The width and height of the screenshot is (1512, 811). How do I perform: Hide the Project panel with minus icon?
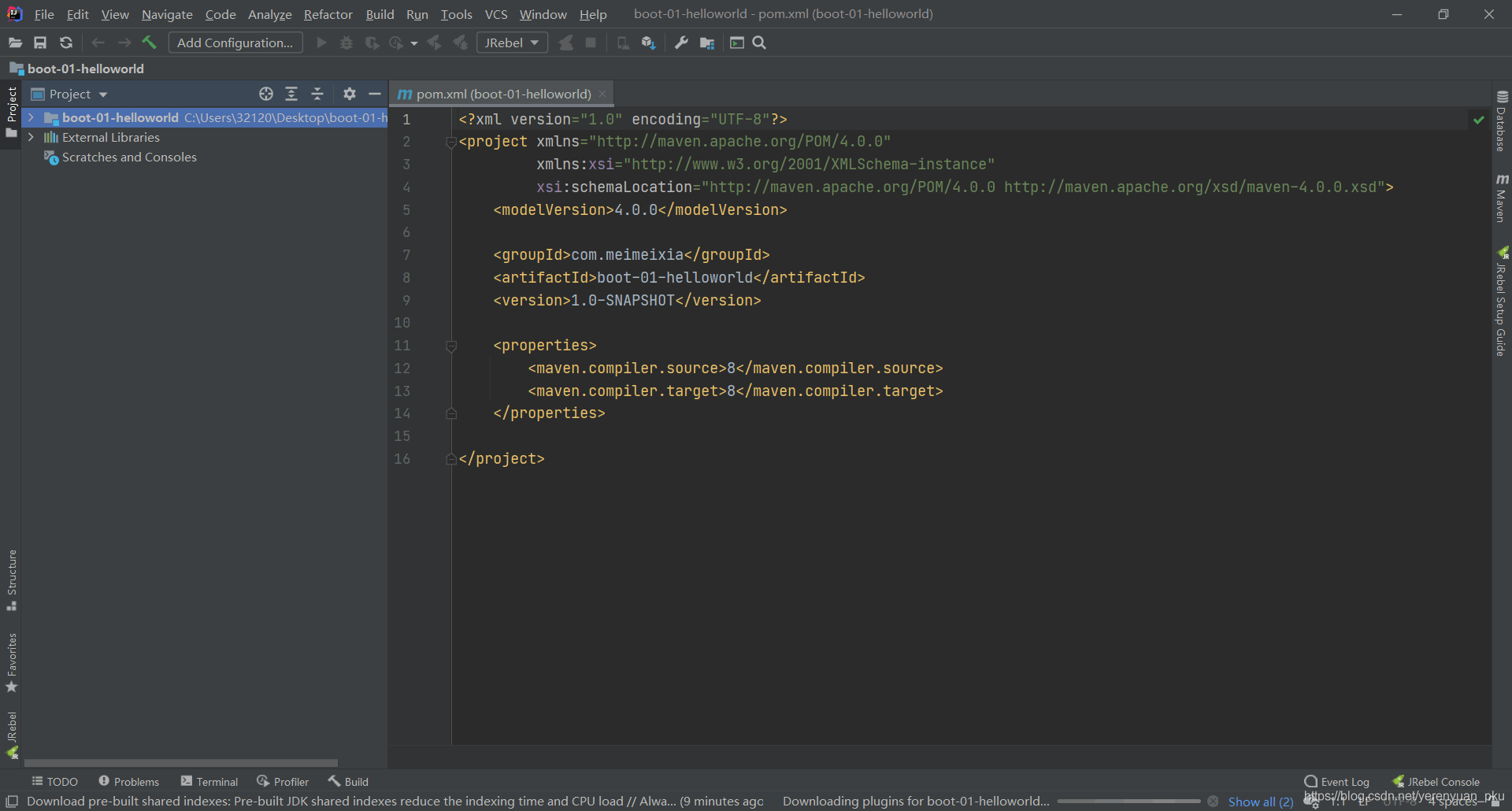point(375,94)
